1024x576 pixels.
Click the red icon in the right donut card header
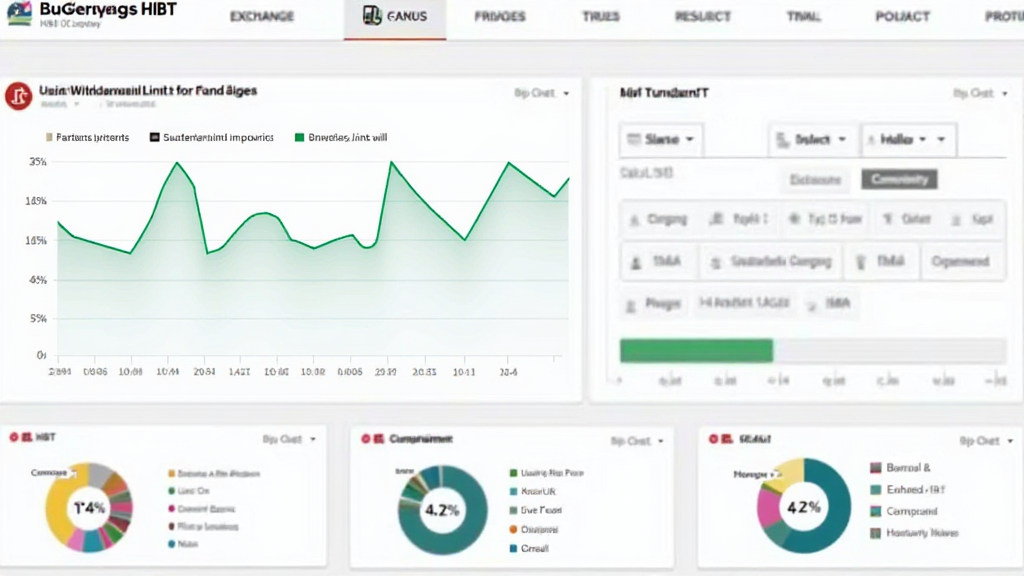coord(715,438)
